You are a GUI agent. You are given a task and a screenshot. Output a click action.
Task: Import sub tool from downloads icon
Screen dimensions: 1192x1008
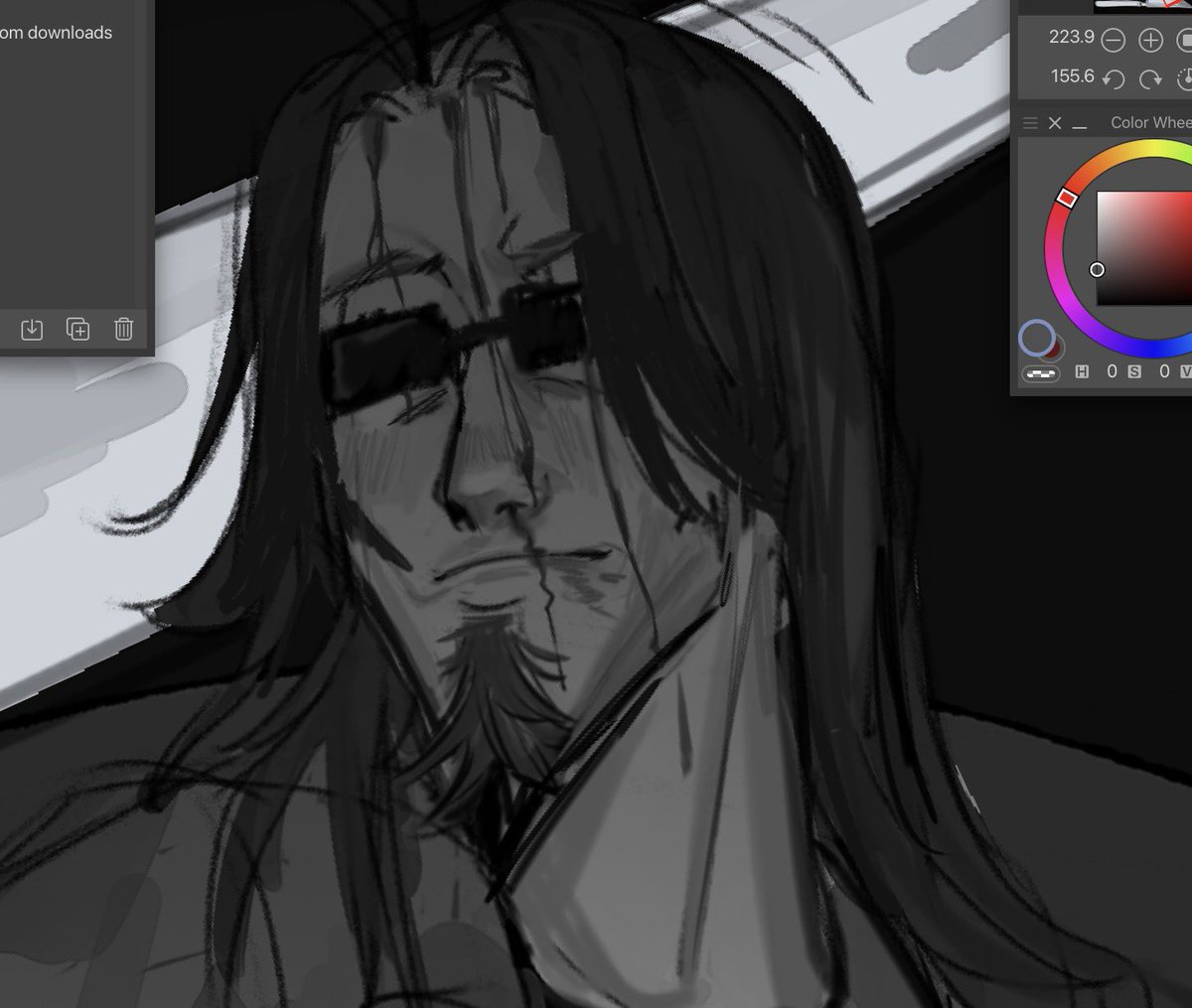tap(32, 329)
